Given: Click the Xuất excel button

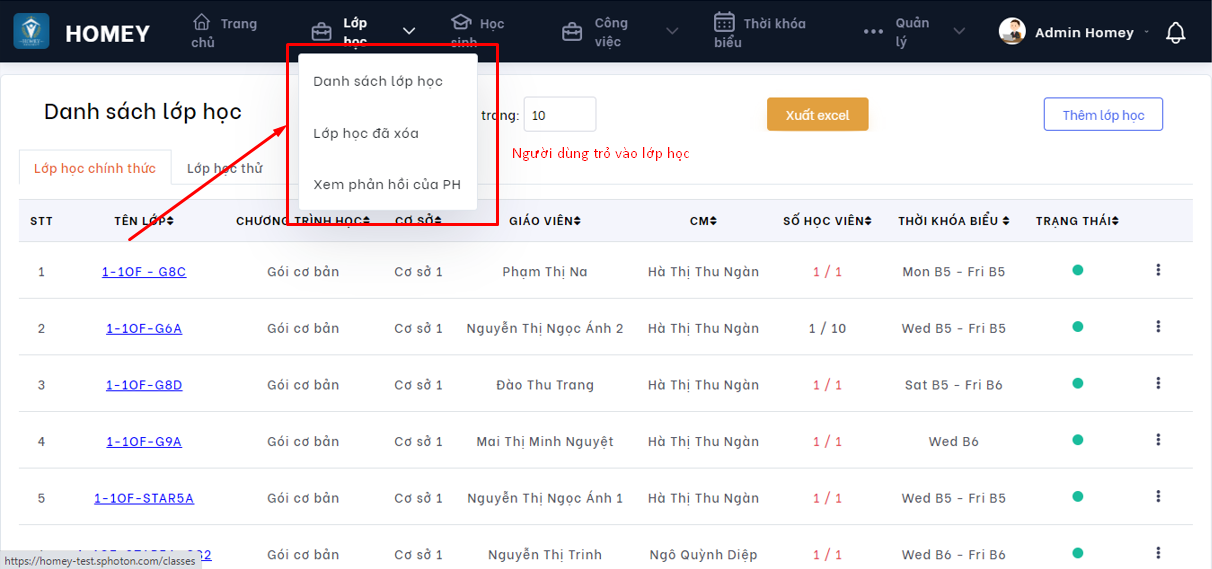Looking at the screenshot, I should pos(817,115).
